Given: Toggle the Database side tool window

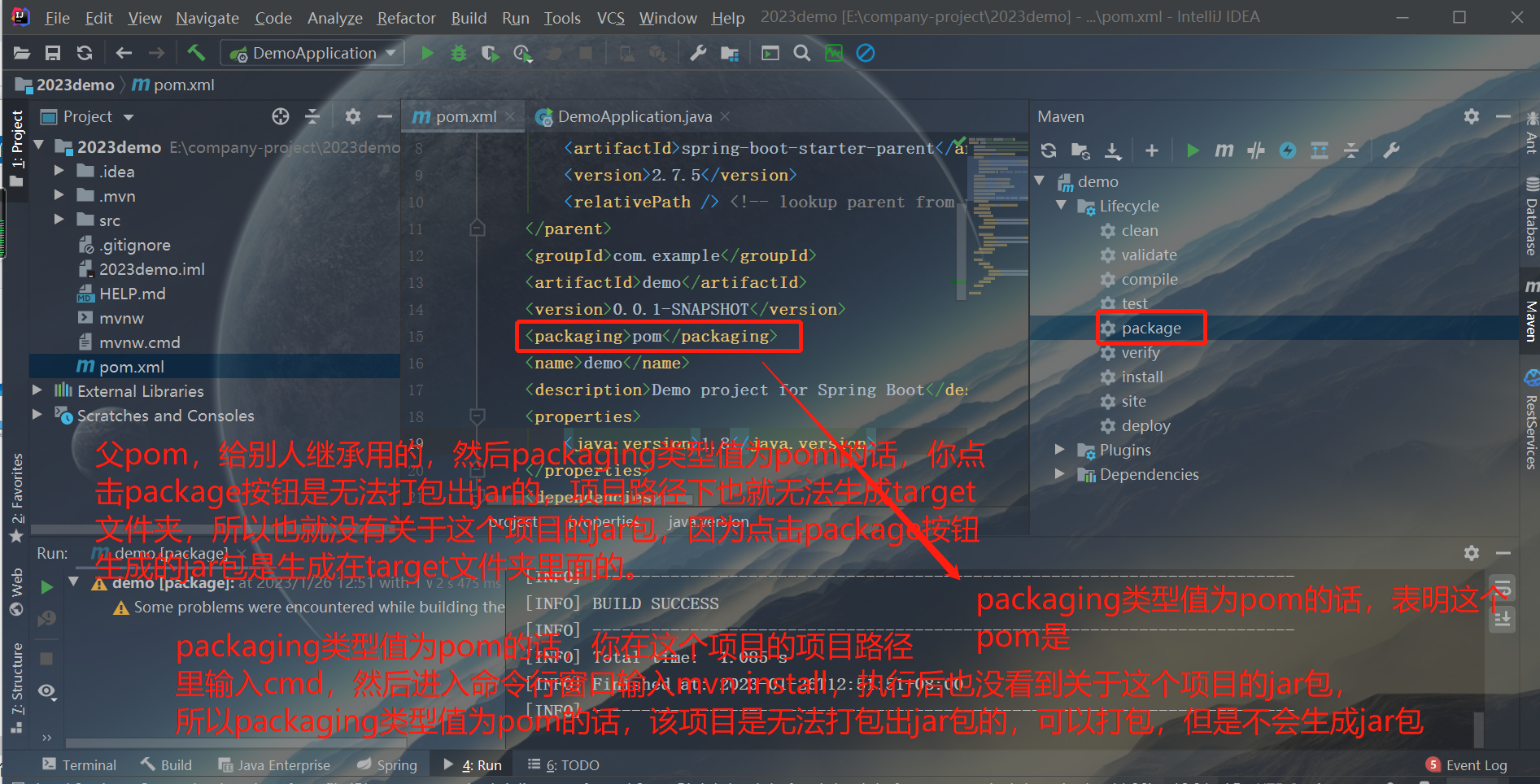Looking at the screenshot, I should tap(1531, 216).
